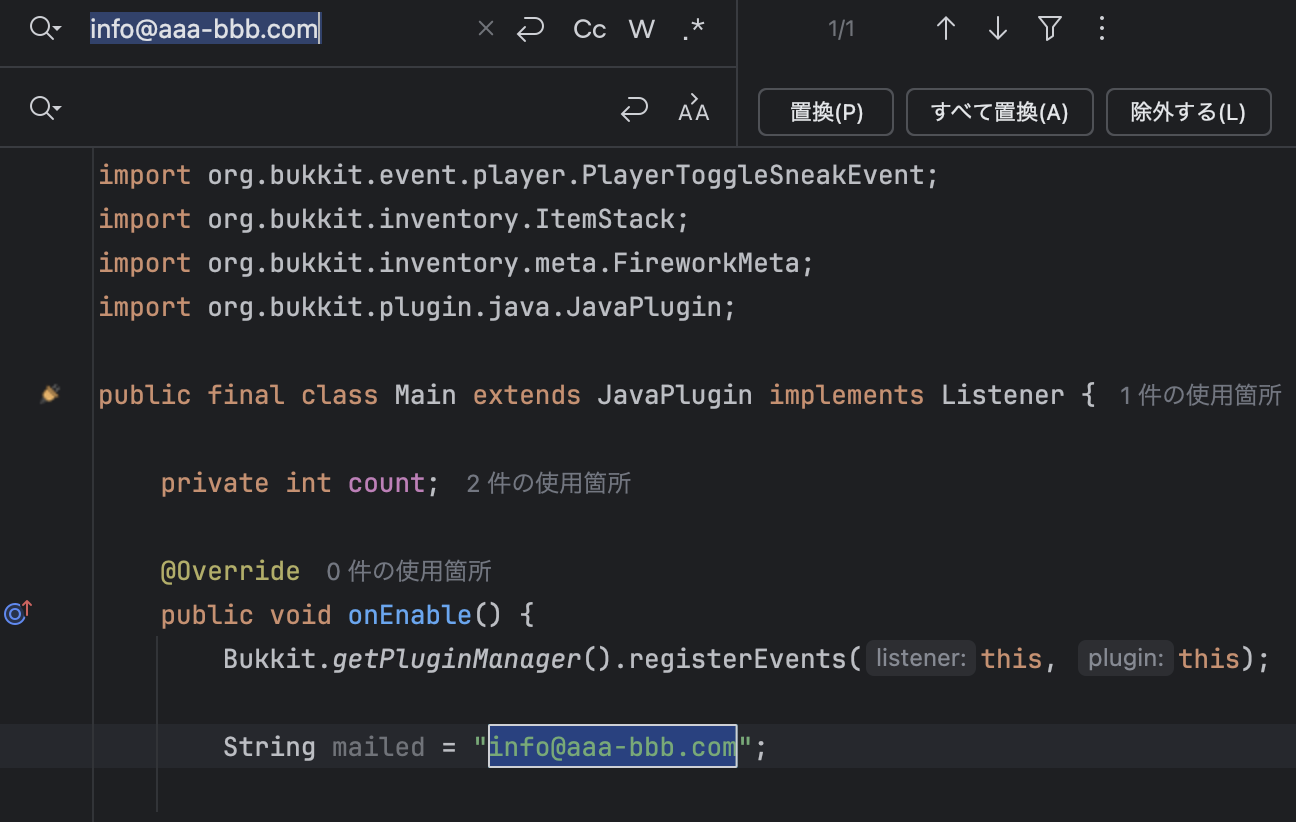Click the すべて置換(A) replace all button
This screenshot has width=1296, height=822.
(x=1000, y=112)
